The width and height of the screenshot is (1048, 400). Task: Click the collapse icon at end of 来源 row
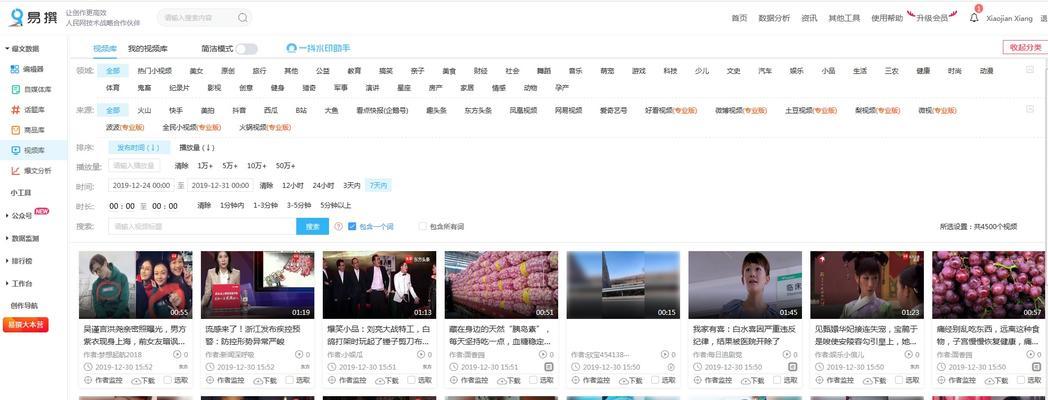[1030, 110]
